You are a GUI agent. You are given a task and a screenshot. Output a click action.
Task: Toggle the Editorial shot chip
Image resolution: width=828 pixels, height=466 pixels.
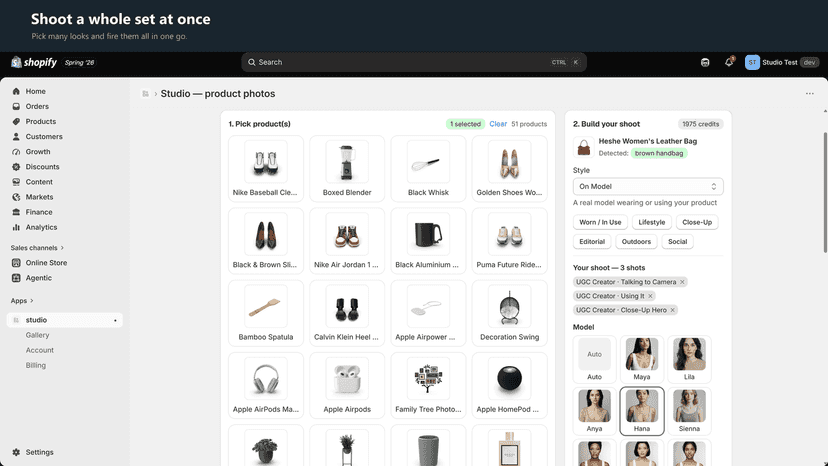tap(592, 242)
